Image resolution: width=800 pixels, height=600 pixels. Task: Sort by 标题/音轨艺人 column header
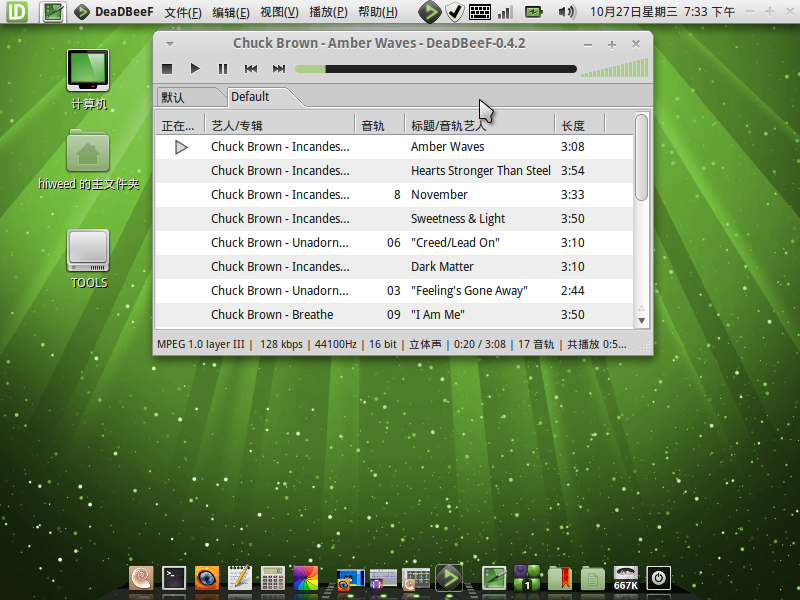pos(479,125)
